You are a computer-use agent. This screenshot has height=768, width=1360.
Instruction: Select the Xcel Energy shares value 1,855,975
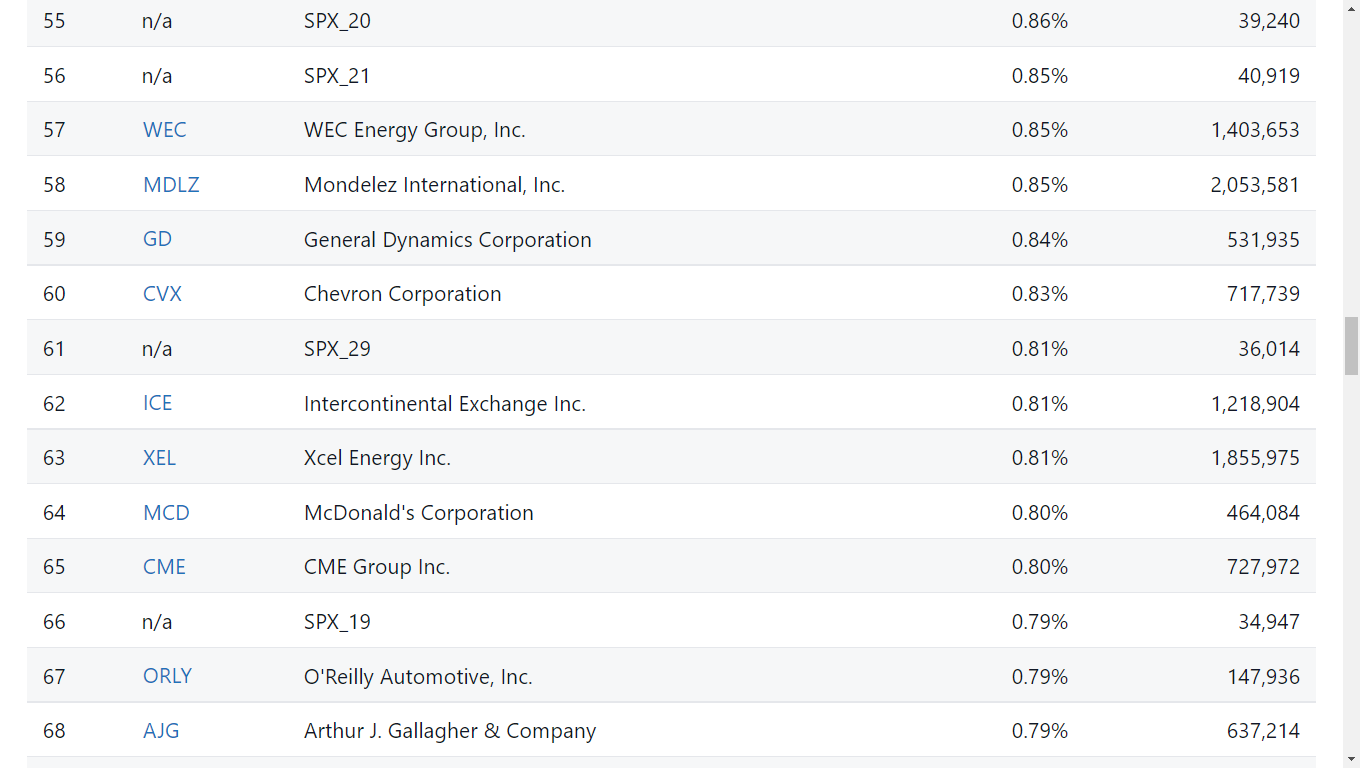(x=1255, y=458)
